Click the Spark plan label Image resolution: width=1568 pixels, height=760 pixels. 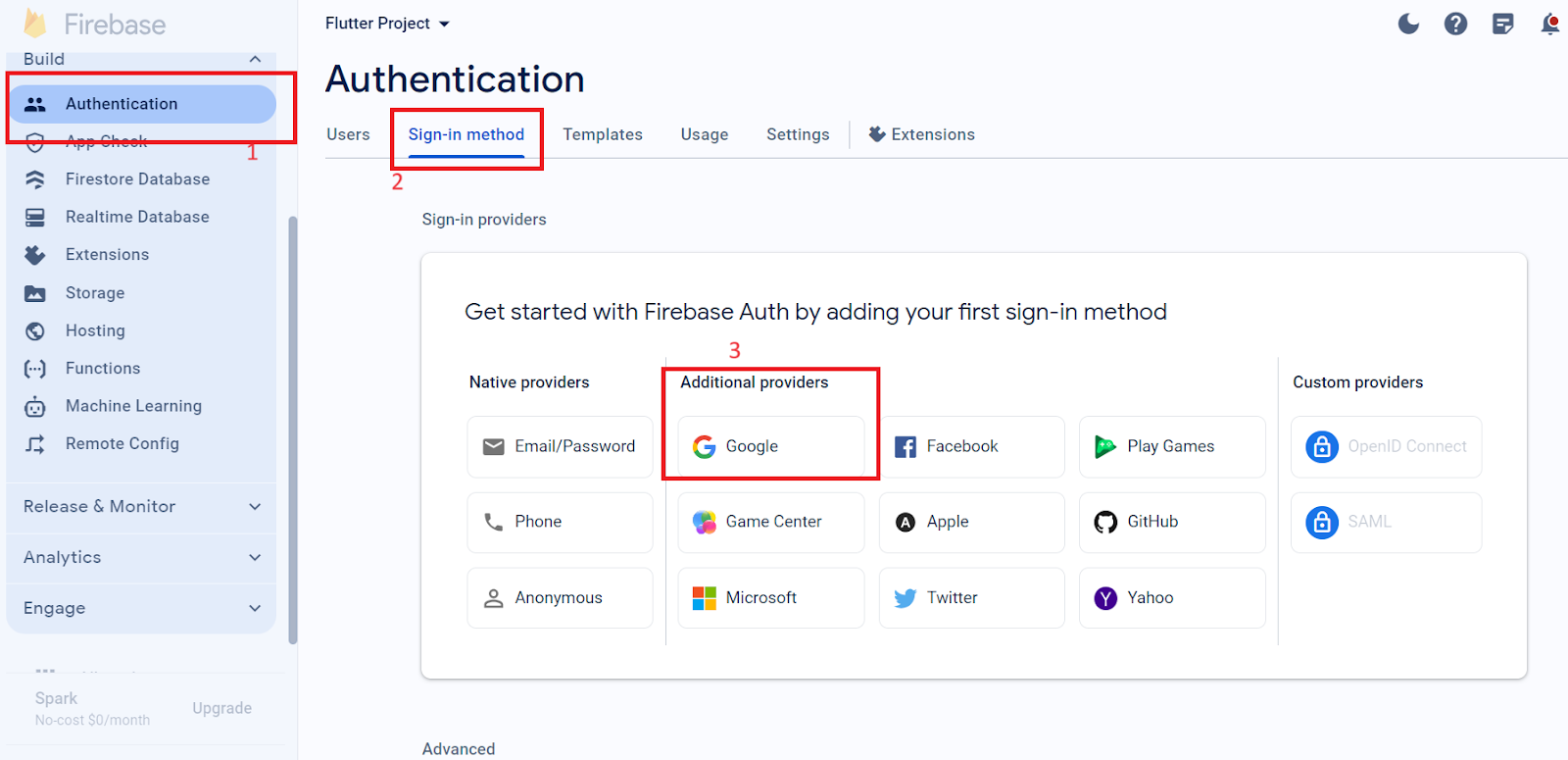coord(56,699)
